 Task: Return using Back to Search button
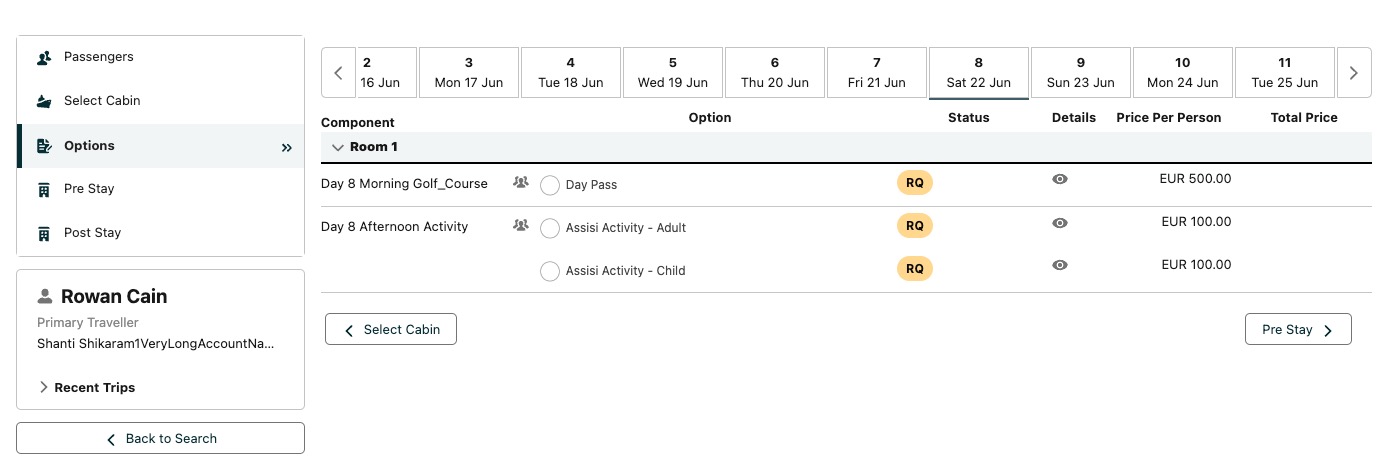(161, 438)
